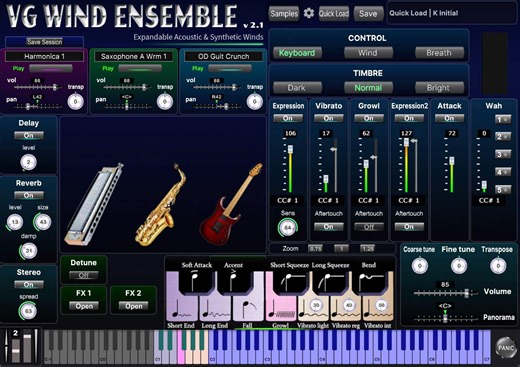
Task: Click the Reverb size knob
Action: click(43, 222)
